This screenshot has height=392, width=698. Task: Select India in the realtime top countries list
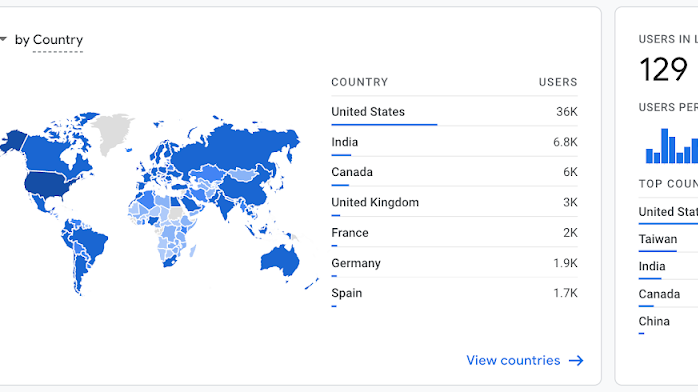(652, 267)
